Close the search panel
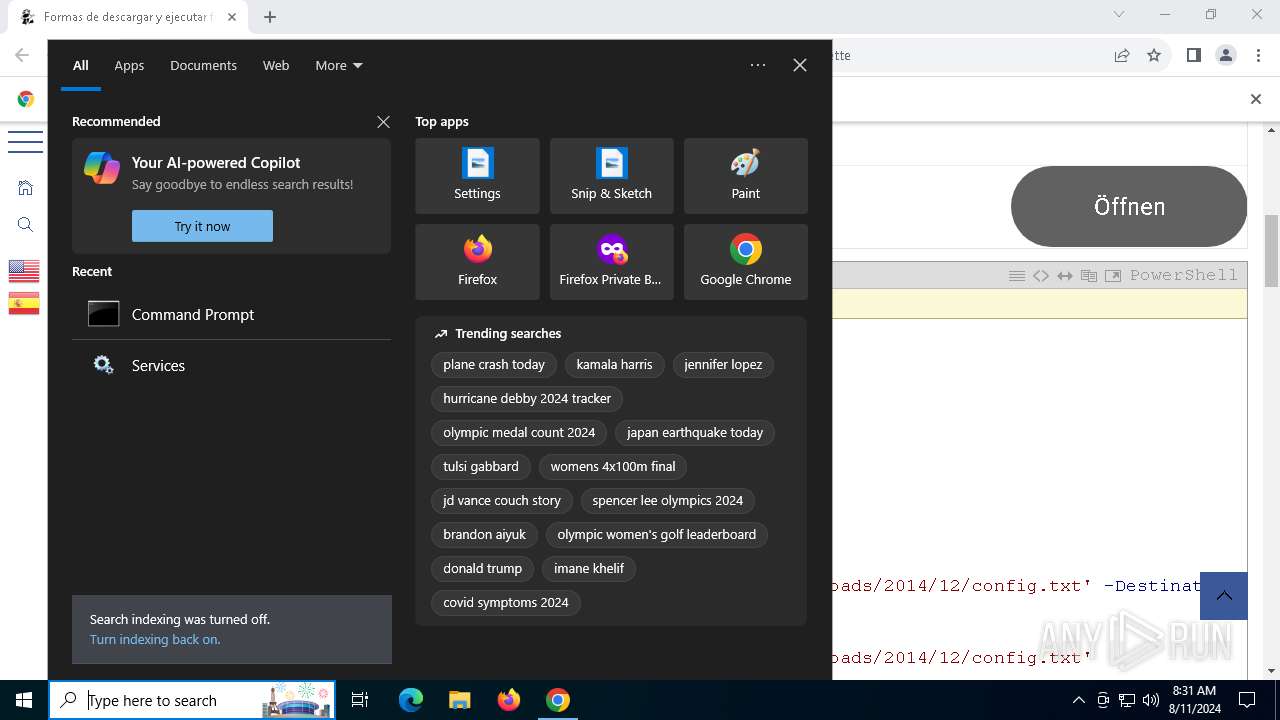Screen dimensions: 1280x720 point(800,65)
